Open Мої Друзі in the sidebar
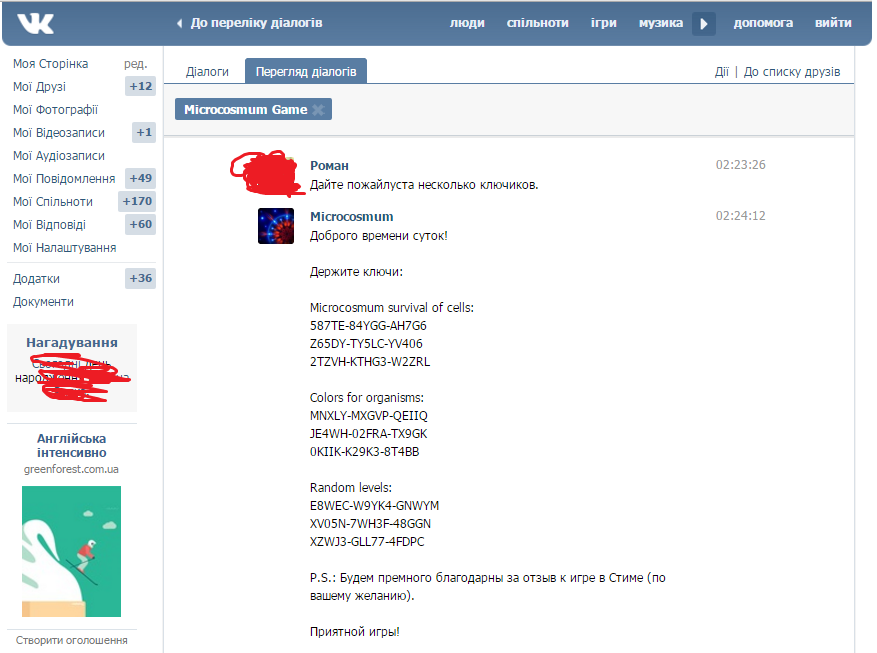Screen dimensions: 877x653 39,87
